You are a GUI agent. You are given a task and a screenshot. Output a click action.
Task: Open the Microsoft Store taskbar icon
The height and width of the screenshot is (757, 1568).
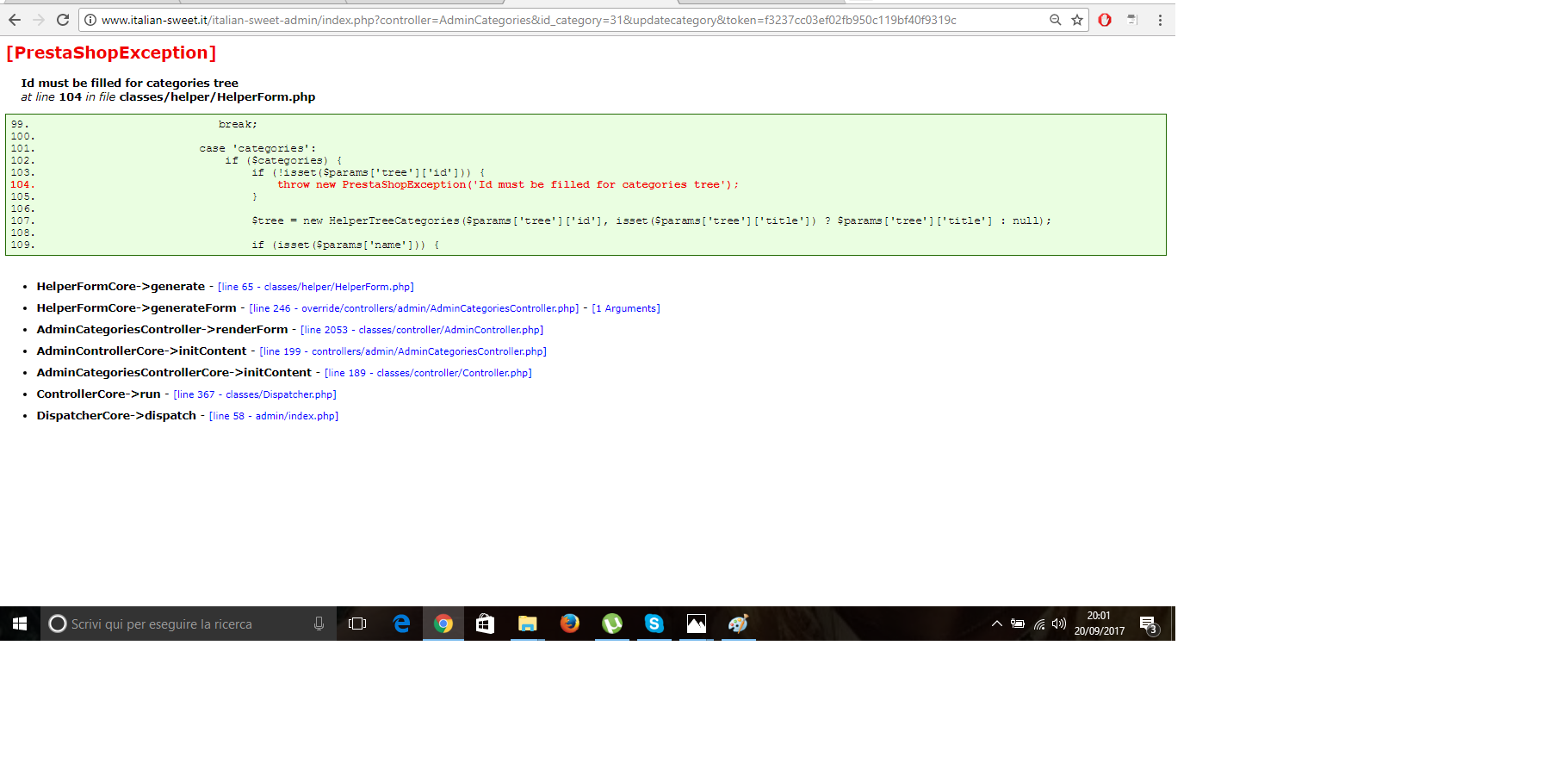point(486,624)
